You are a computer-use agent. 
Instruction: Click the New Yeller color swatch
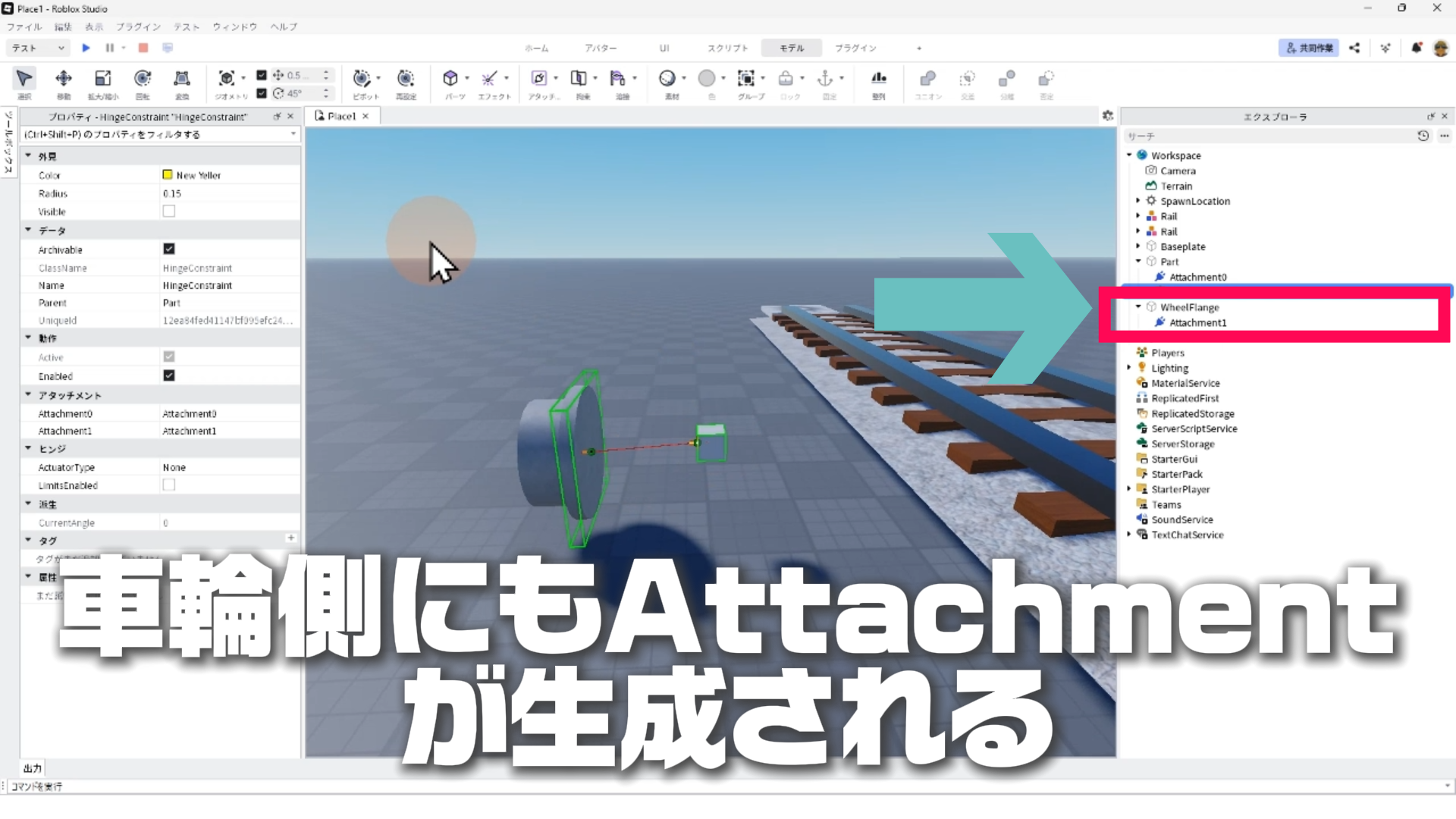click(x=168, y=175)
